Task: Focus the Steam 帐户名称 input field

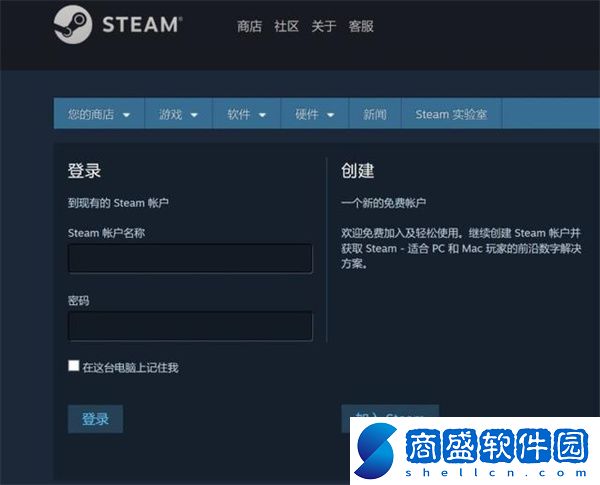Action: tap(190, 258)
